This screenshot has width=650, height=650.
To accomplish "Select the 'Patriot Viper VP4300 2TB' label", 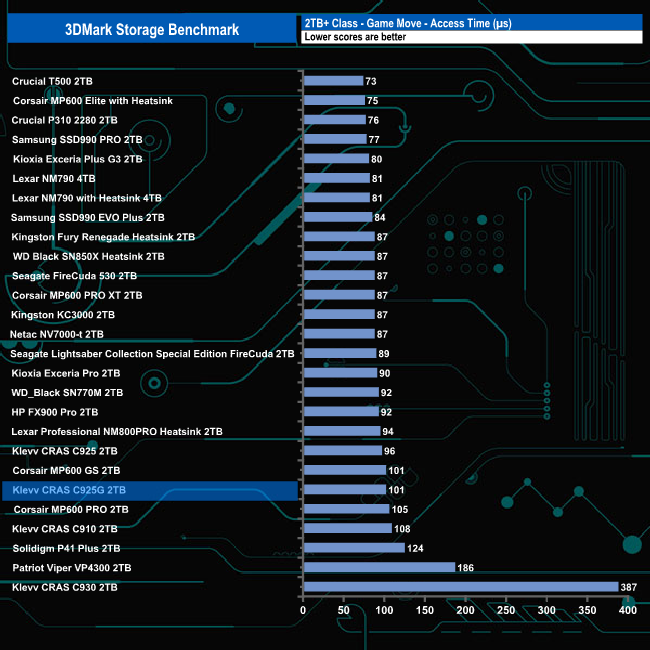I will [72, 568].
